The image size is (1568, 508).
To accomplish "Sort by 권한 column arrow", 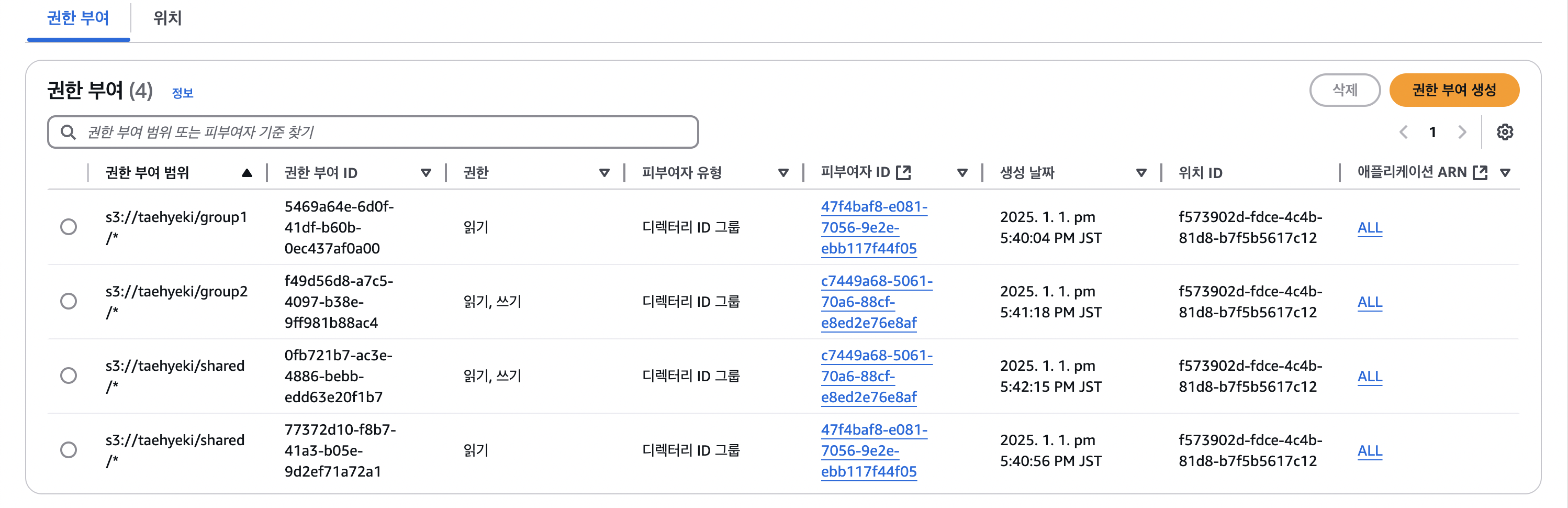I will coord(604,173).
